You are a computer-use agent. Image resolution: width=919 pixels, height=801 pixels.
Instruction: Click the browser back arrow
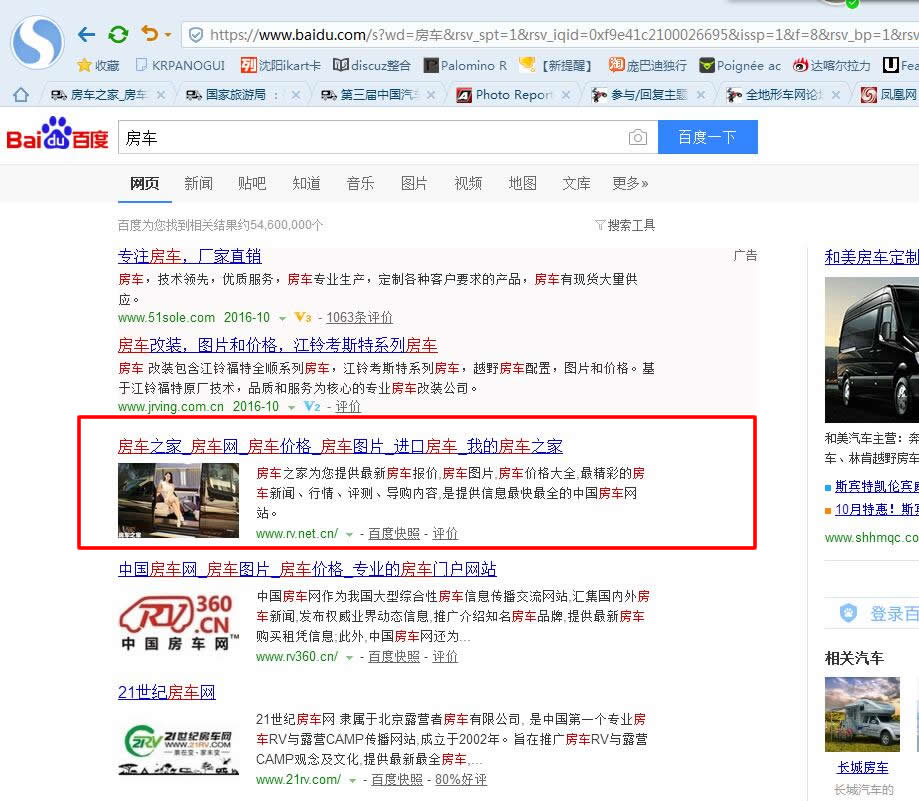pos(87,35)
